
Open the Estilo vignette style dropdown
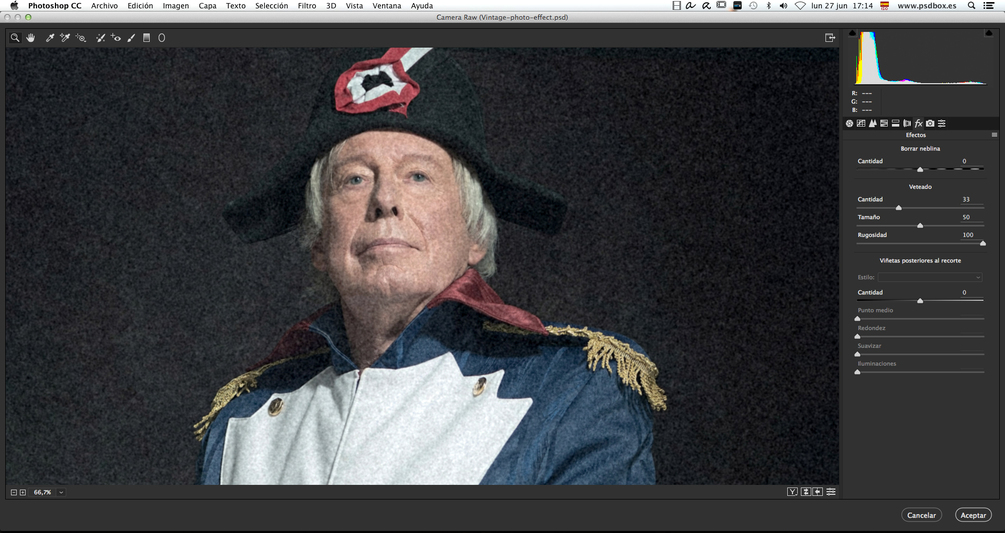929,277
